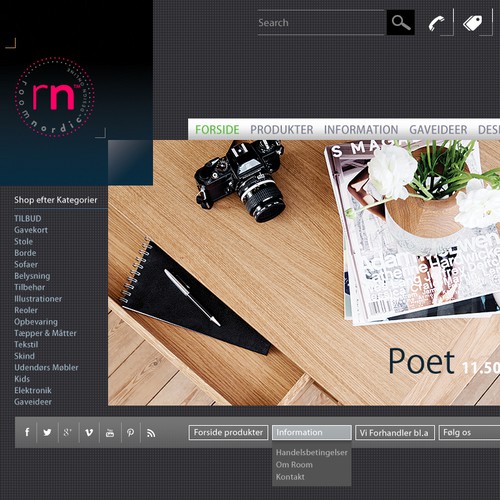Image resolution: width=500 pixels, height=500 pixels.
Task: Open the phone contact icon
Action: pyautogui.click(x=437, y=23)
